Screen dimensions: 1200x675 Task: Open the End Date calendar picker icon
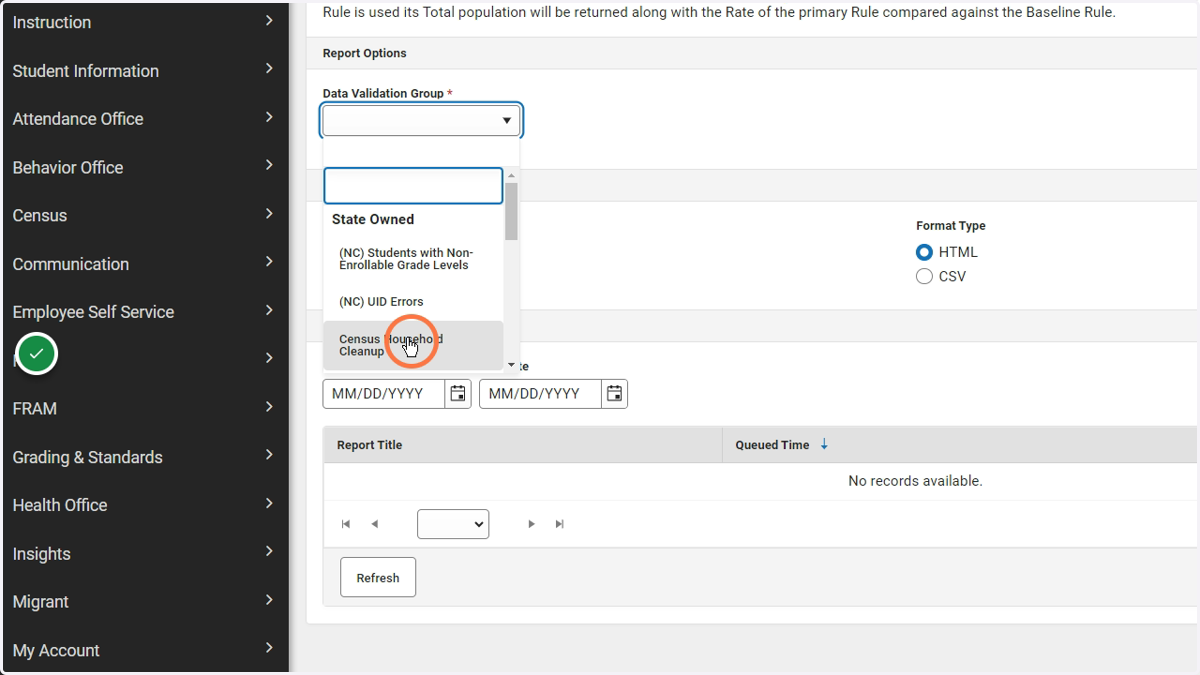(x=615, y=394)
